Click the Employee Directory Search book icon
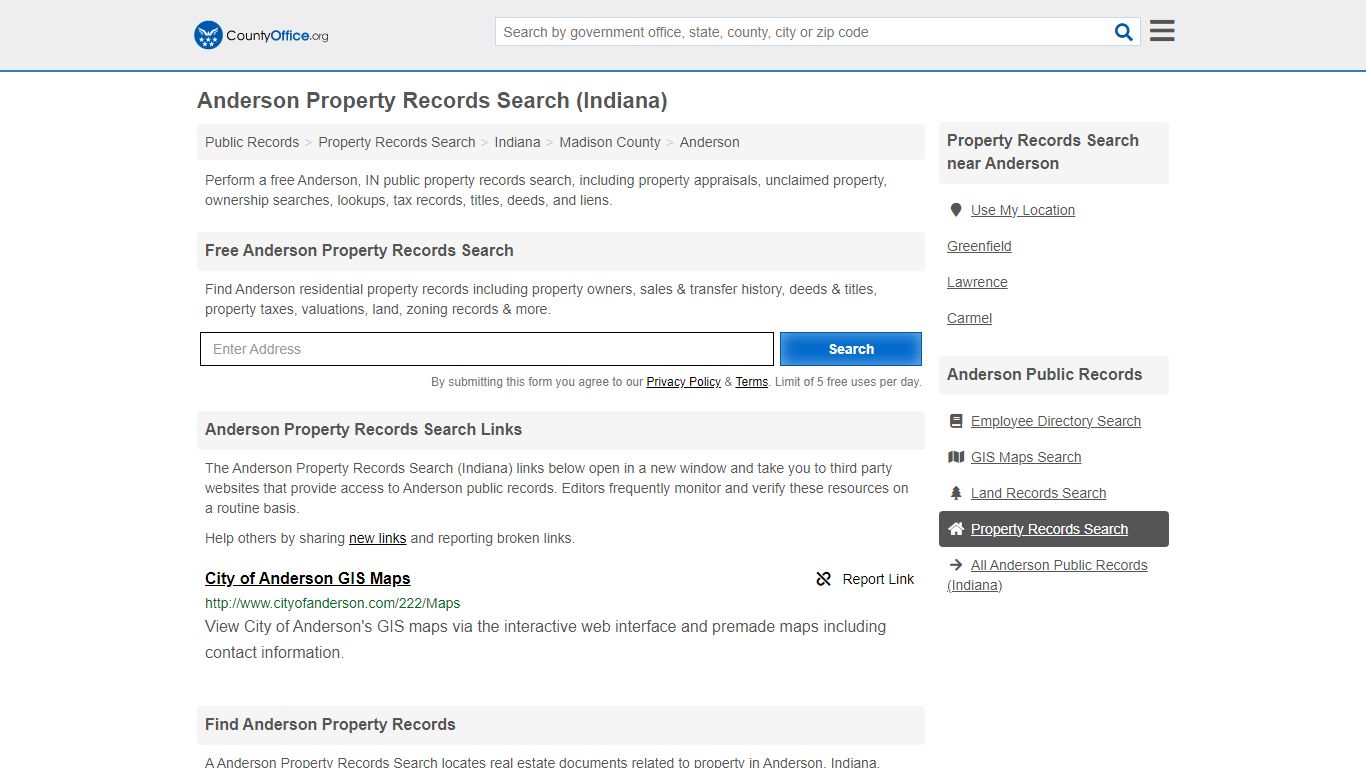 [x=956, y=421]
